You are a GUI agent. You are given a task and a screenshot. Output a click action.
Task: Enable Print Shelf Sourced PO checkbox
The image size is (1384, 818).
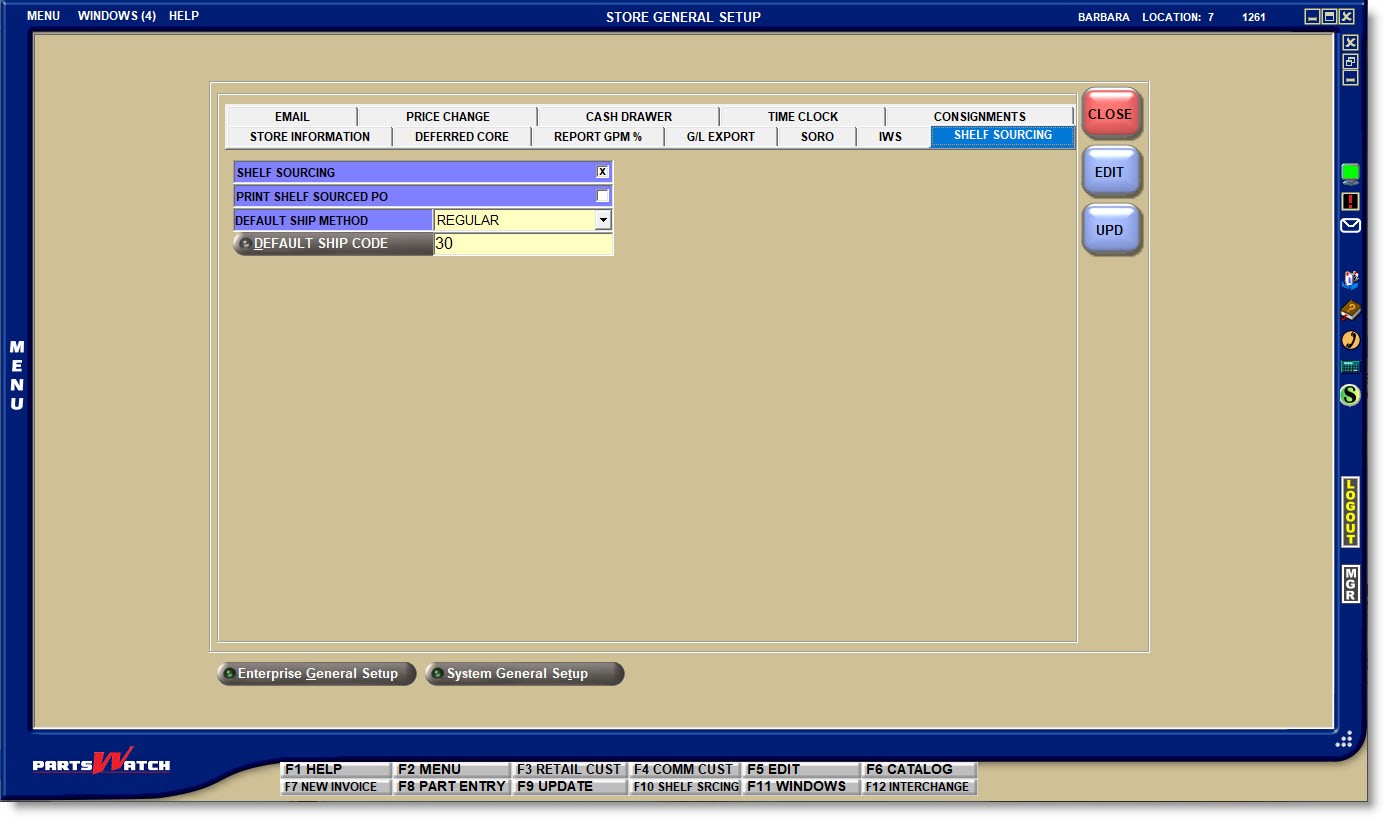tap(602, 196)
